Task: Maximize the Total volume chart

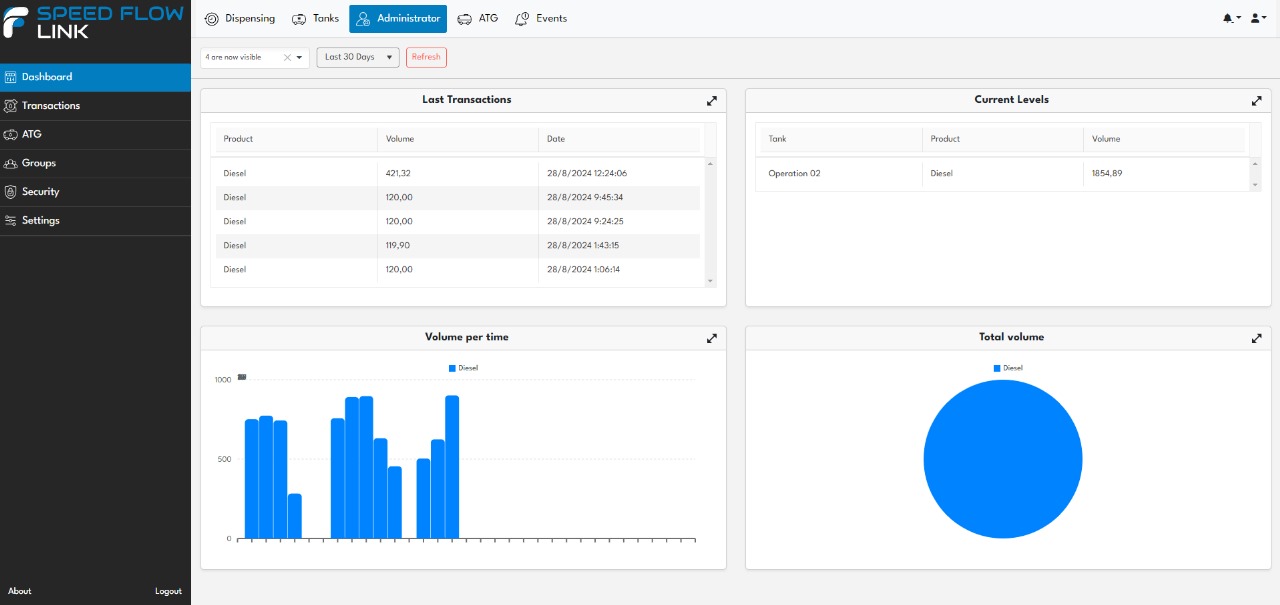Action: 1256,339
